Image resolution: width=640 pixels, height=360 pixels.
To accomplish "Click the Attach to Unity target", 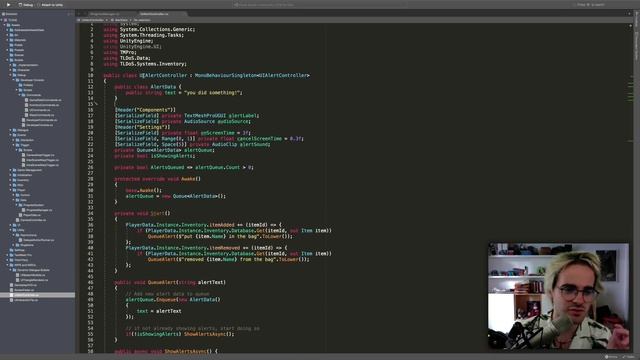I will (x=51, y=5).
